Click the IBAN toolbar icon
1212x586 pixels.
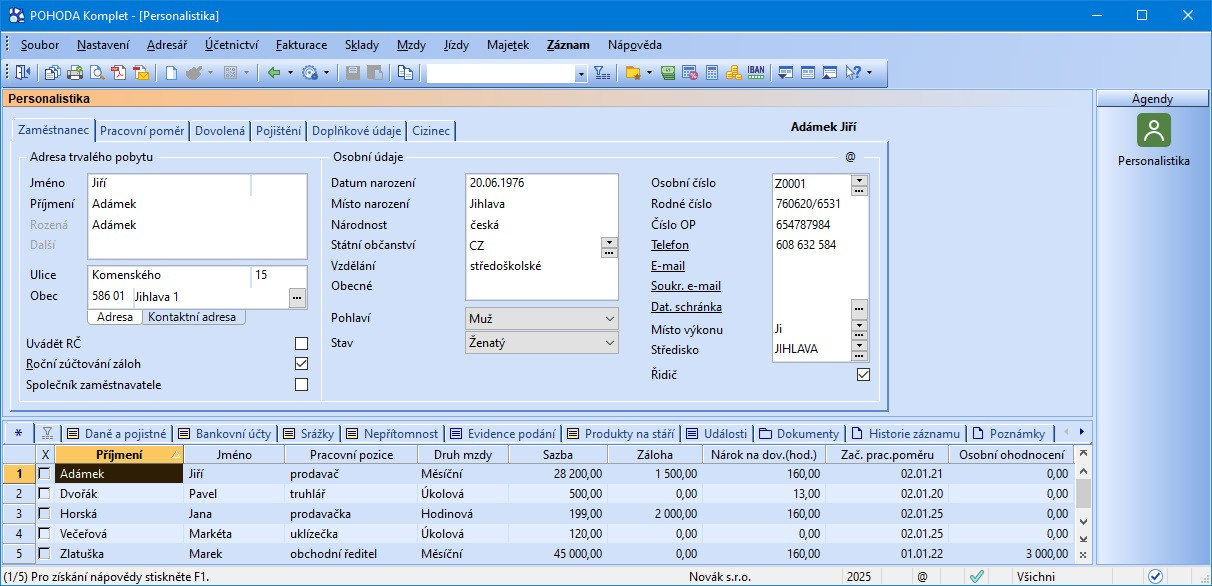tap(756, 73)
